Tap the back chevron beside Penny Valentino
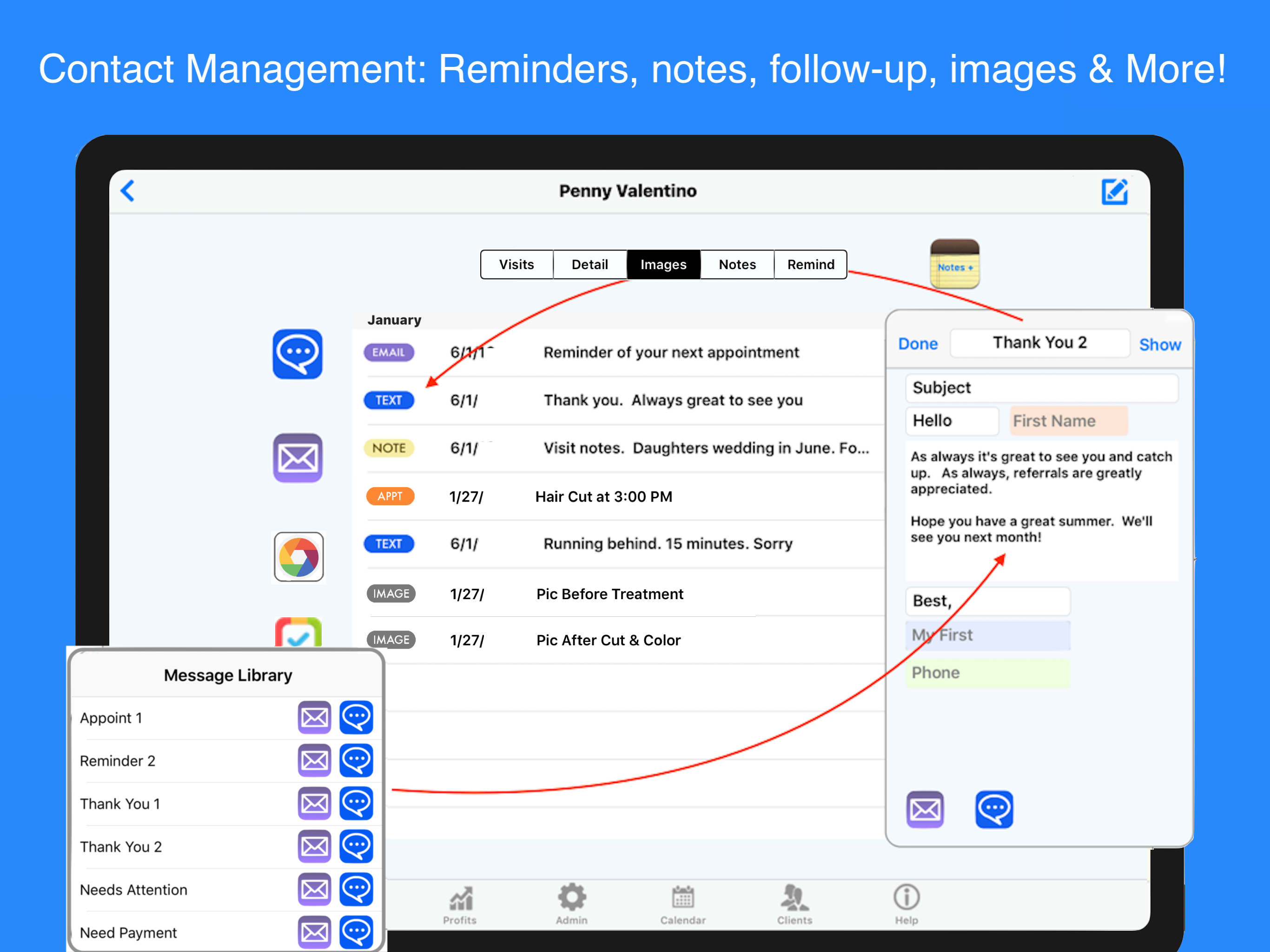Screen dimensions: 1270x952 pos(128,191)
